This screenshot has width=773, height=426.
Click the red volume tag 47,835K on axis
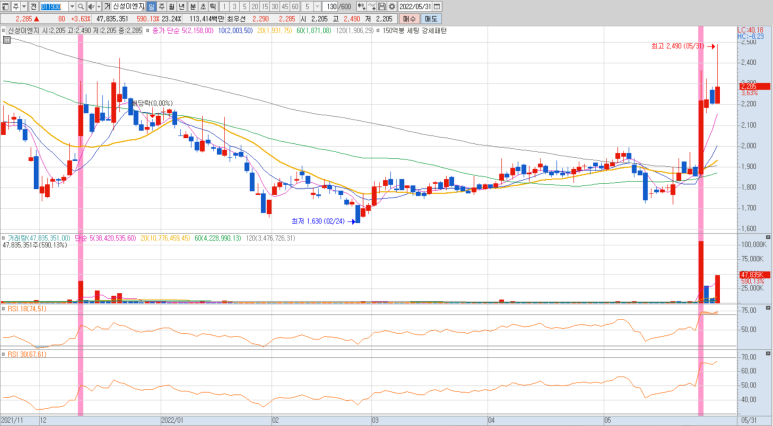click(x=754, y=275)
